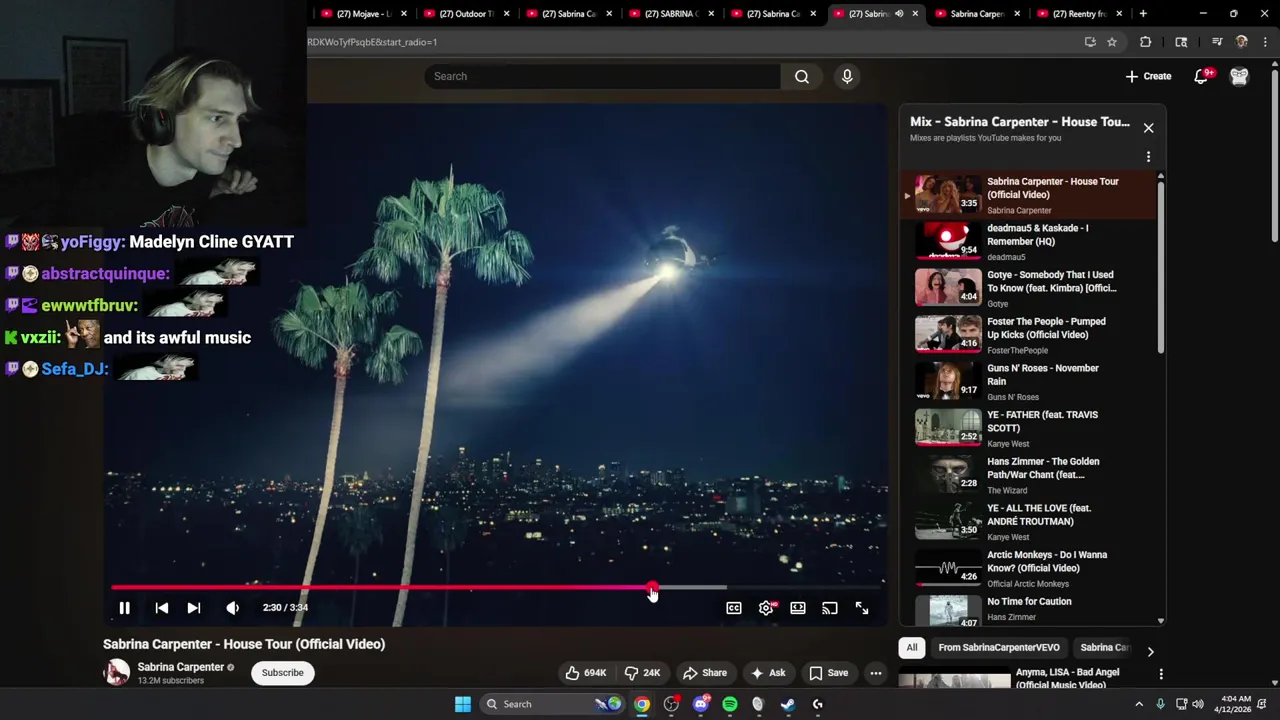
Task: Open the more actions menu under the video
Action: 876,673
